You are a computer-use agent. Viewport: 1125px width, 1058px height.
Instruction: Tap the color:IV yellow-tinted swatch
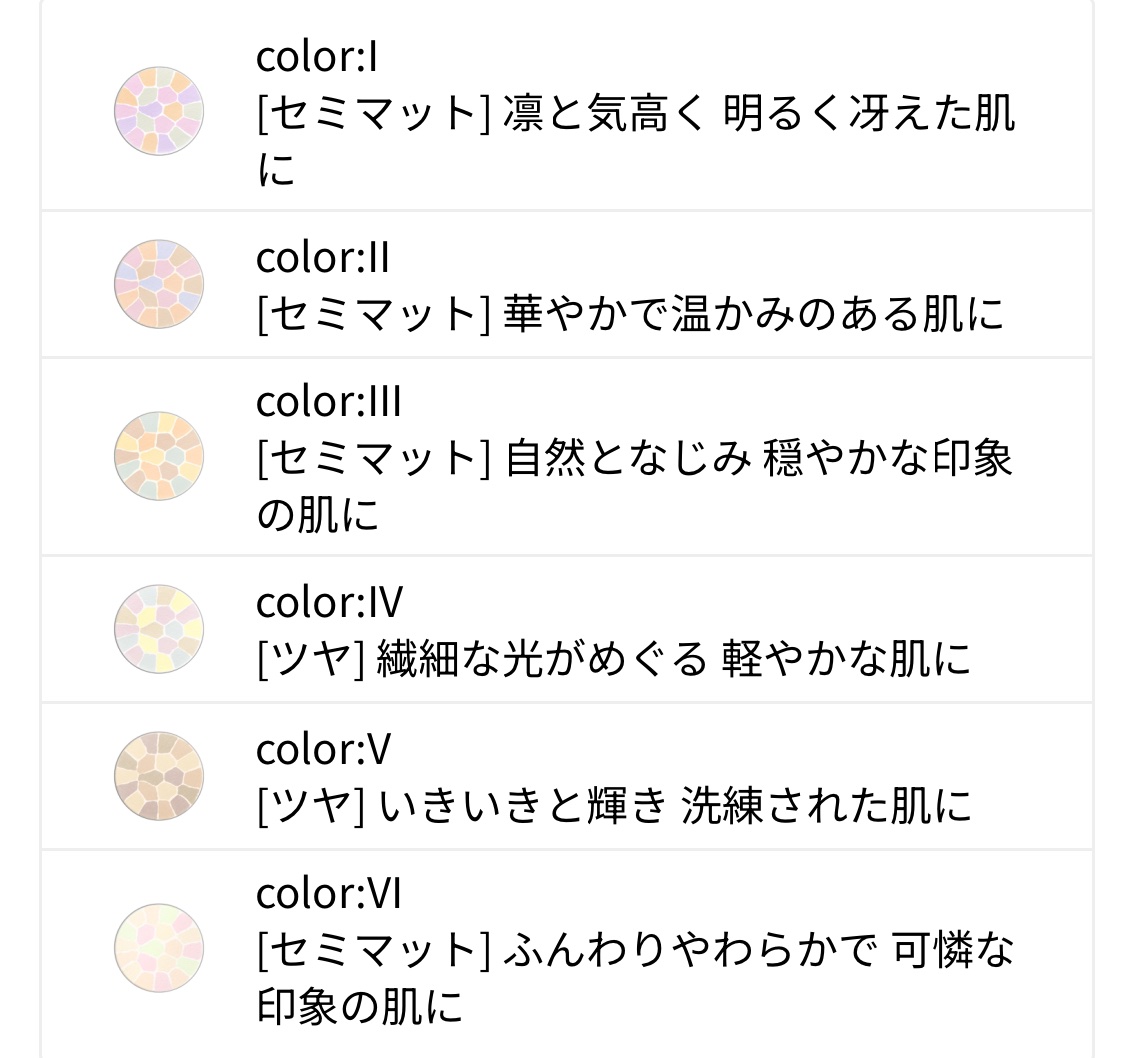tap(159, 629)
